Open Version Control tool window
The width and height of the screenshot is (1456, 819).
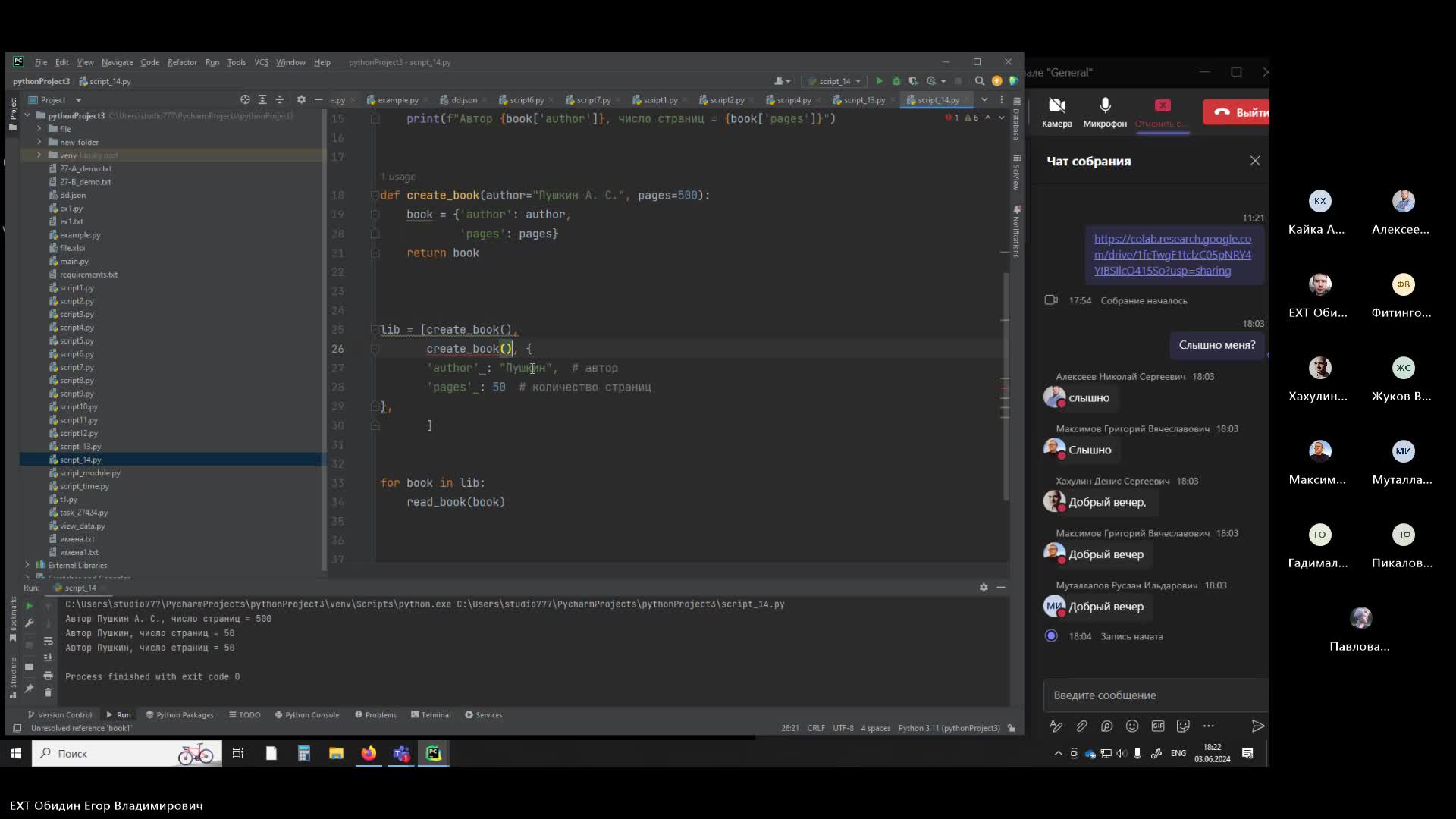60,715
